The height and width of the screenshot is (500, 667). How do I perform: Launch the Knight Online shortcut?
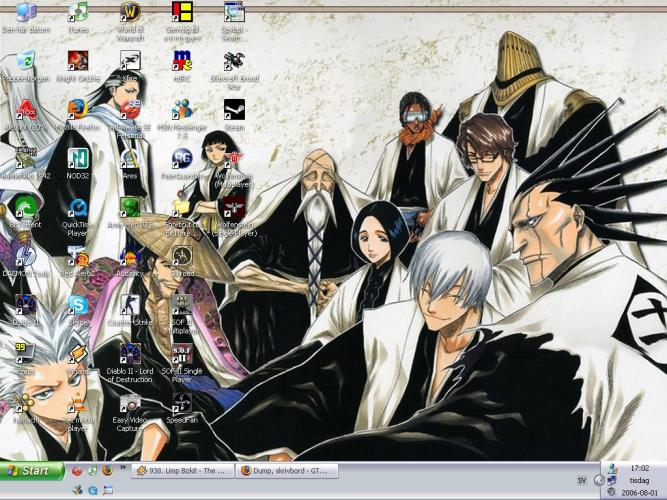[x=78, y=67]
